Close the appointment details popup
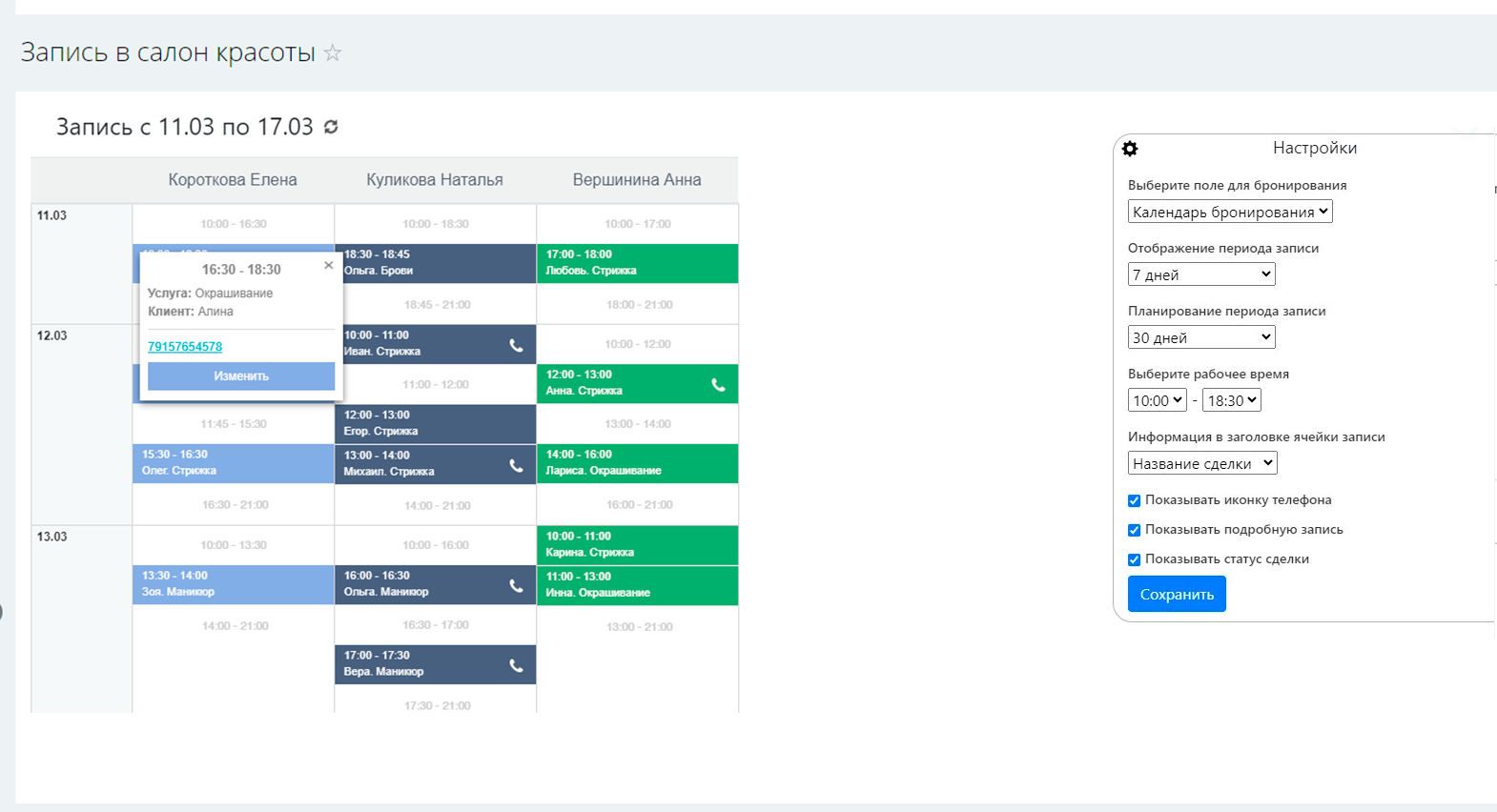This screenshot has height=812, width=1497. [328, 266]
